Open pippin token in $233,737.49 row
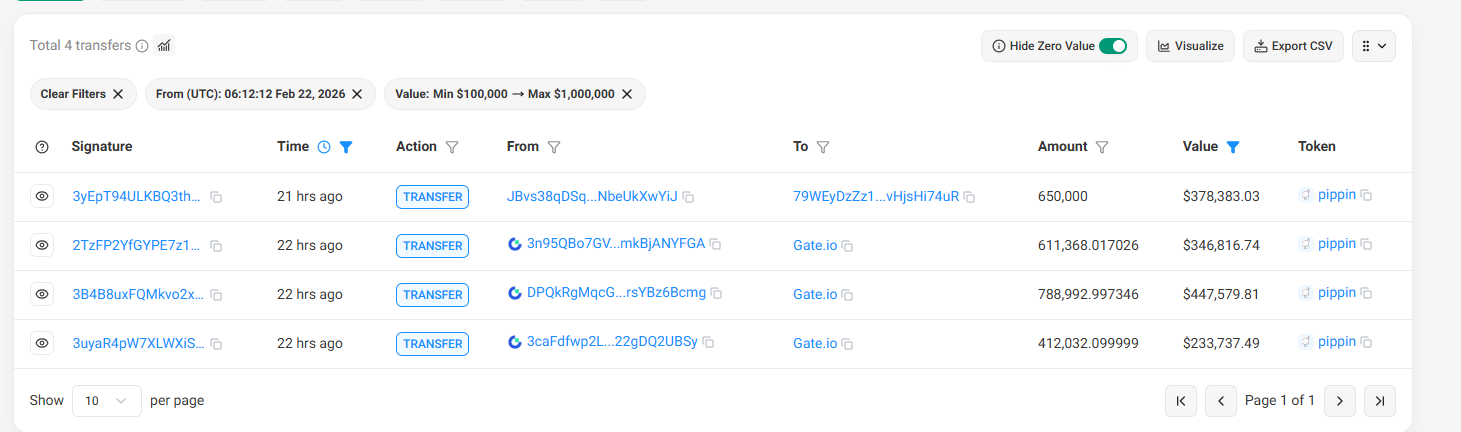 pos(1337,341)
